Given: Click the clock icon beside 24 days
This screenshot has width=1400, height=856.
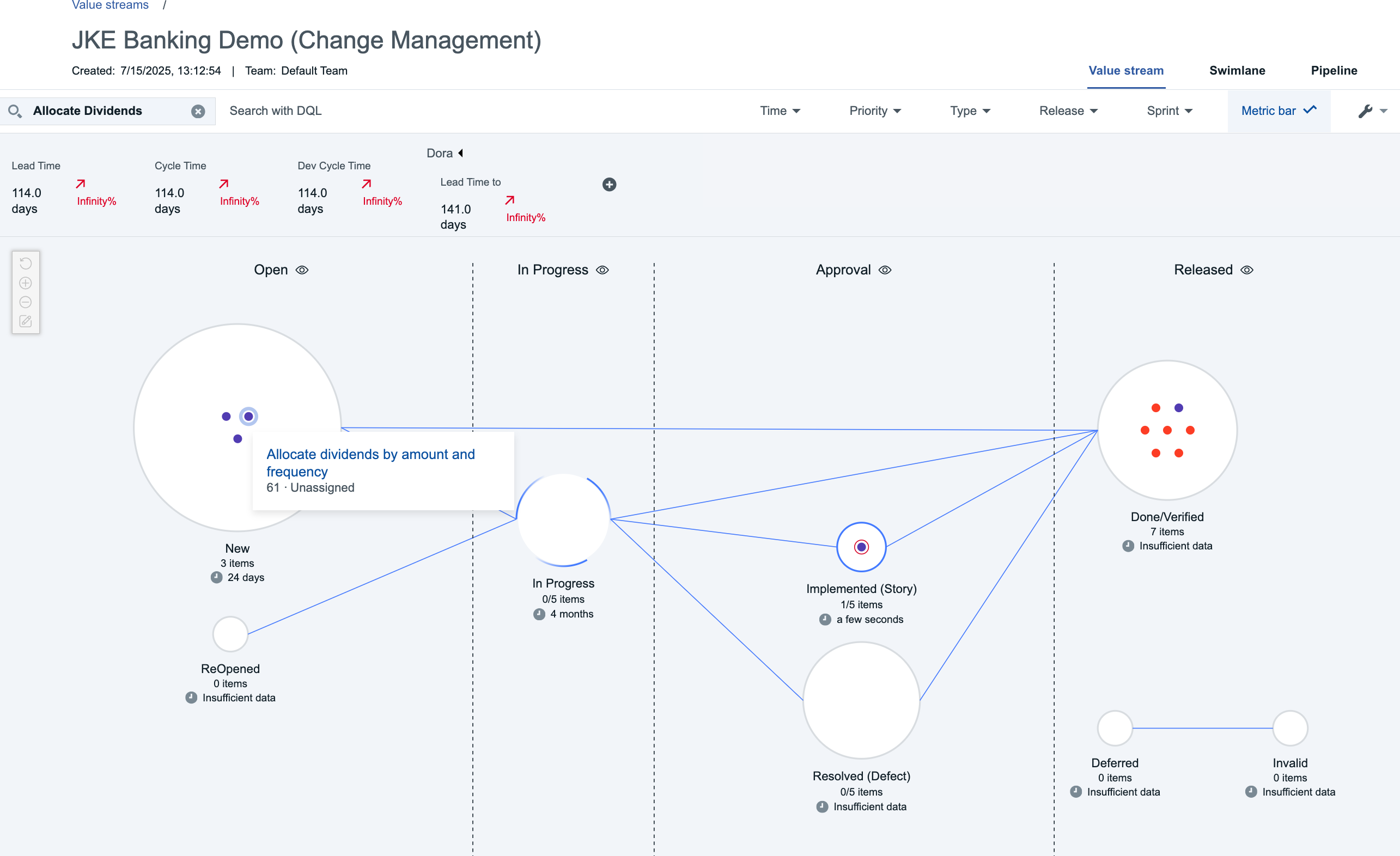Looking at the screenshot, I should pyautogui.click(x=216, y=578).
